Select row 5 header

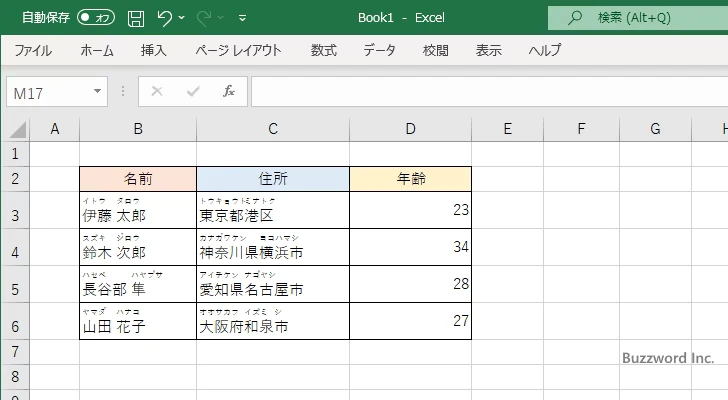click(x=15, y=284)
